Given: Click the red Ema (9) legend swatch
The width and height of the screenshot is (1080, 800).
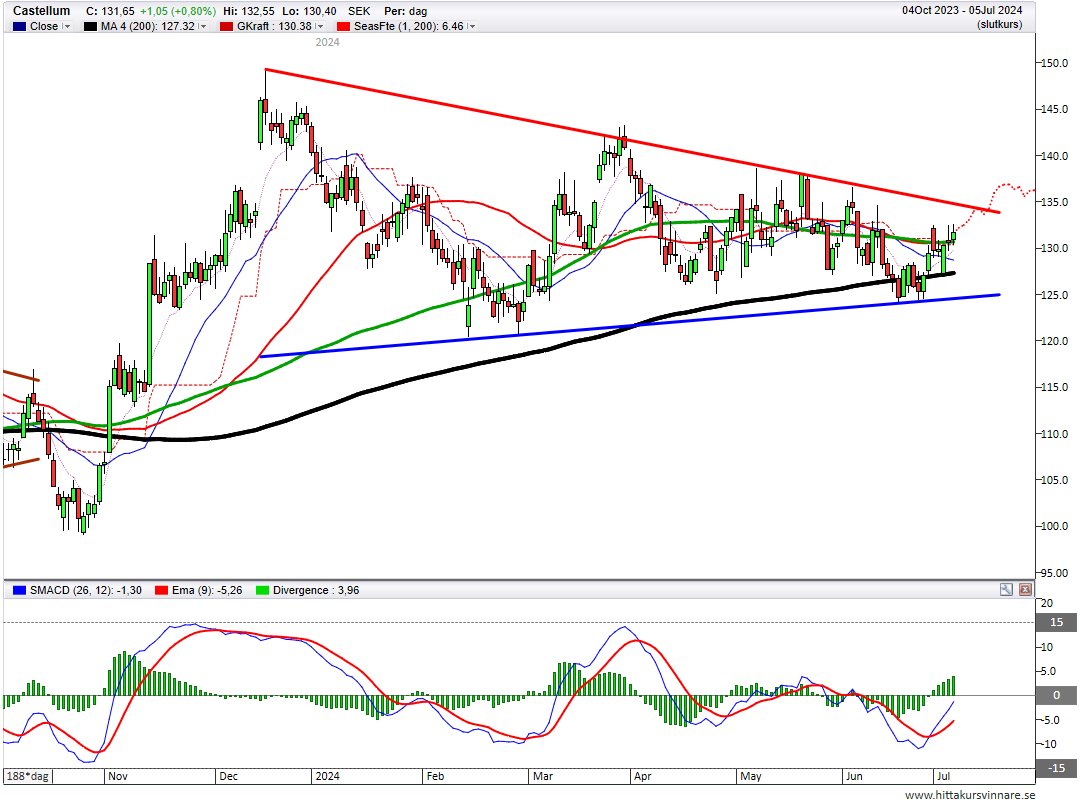Looking at the screenshot, I should click(x=162, y=591).
